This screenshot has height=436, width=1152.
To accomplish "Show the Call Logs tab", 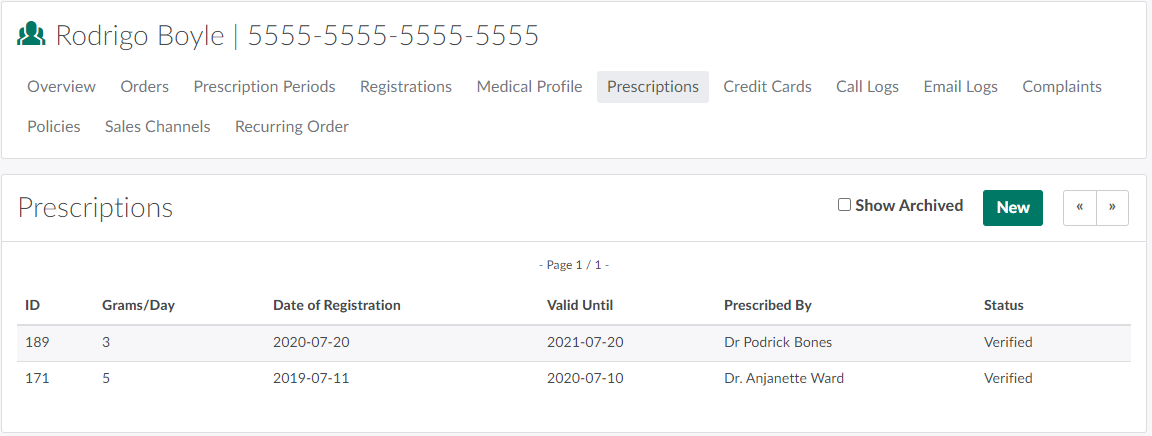I will (x=867, y=87).
